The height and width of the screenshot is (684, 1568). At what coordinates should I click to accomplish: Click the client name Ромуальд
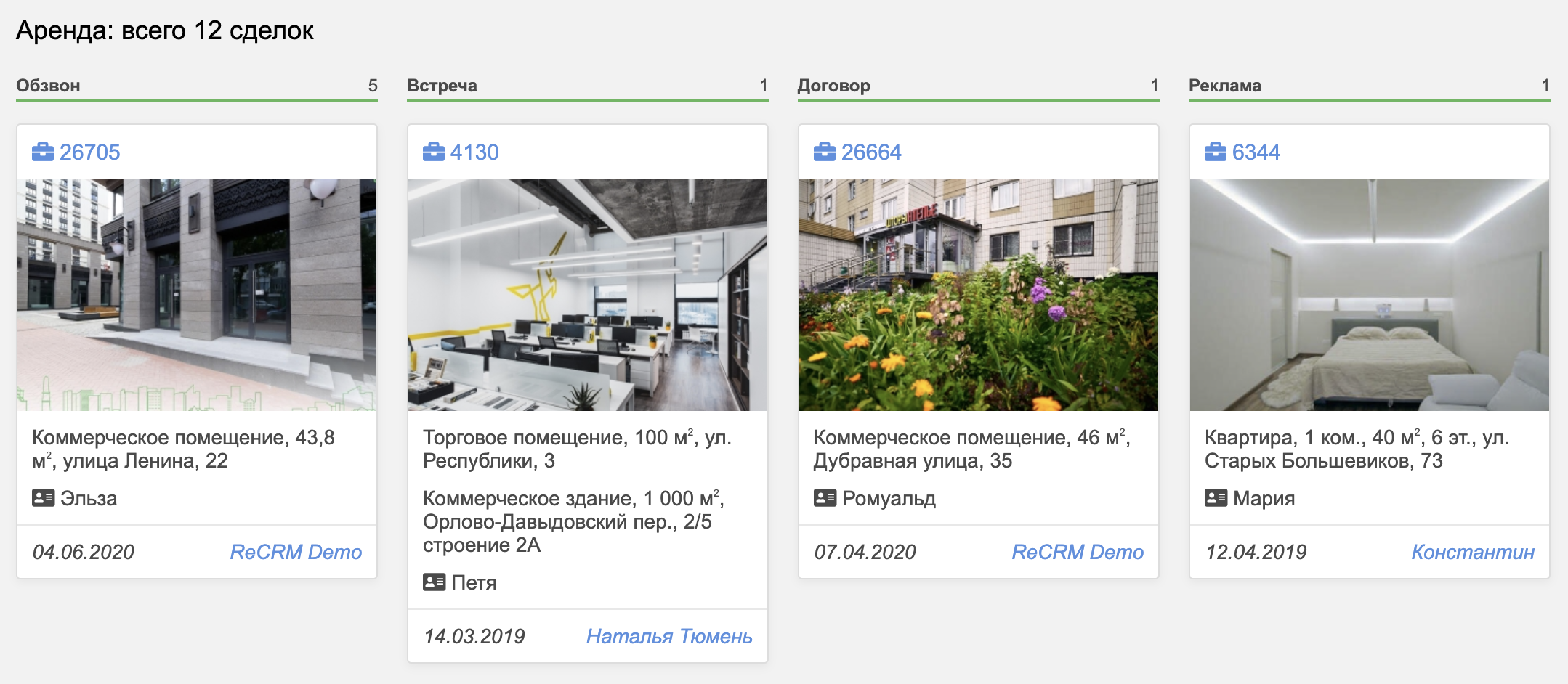click(x=889, y=498)
